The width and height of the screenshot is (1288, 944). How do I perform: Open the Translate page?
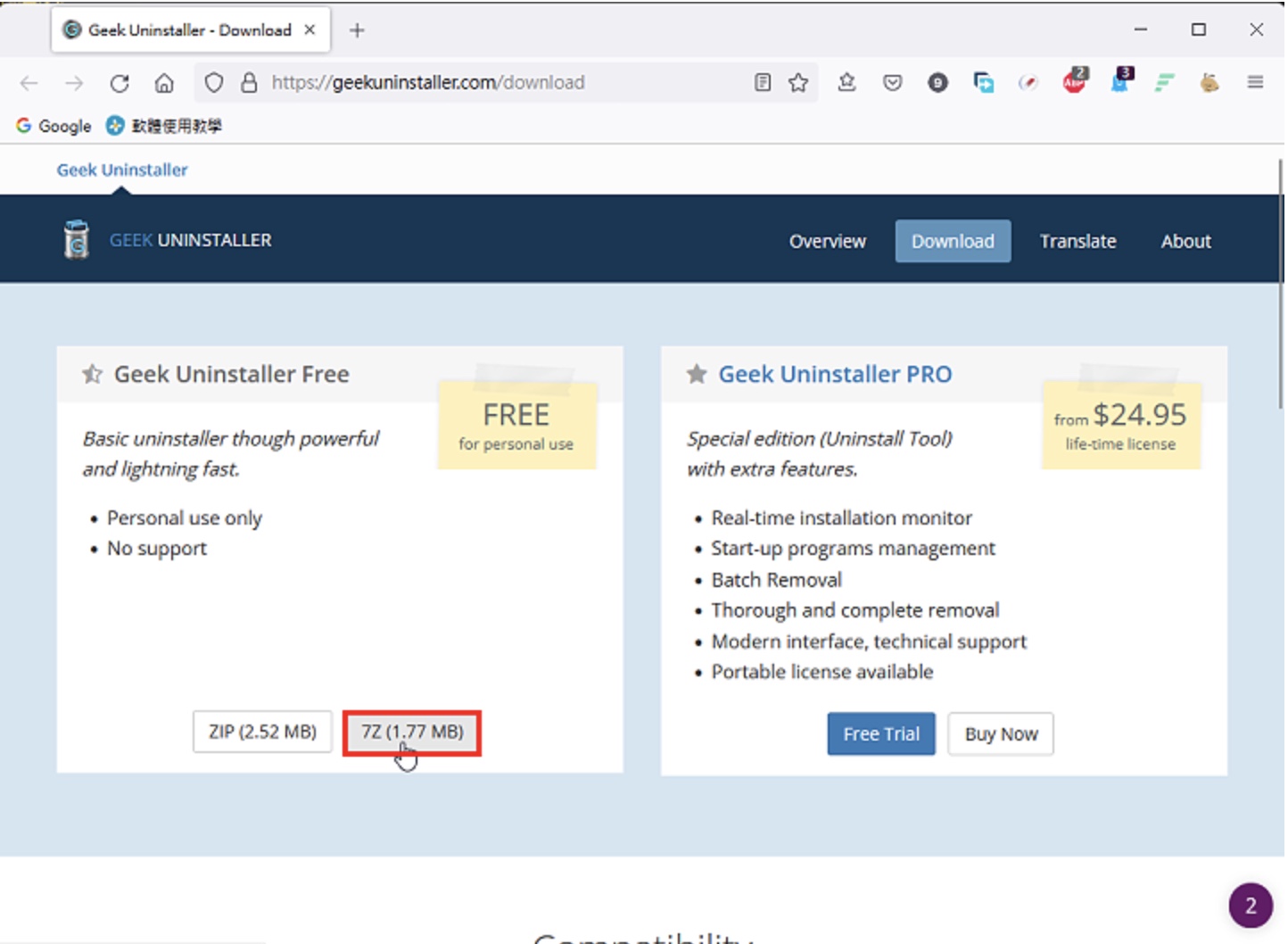pyautogui.click(x=1077, y=242)
